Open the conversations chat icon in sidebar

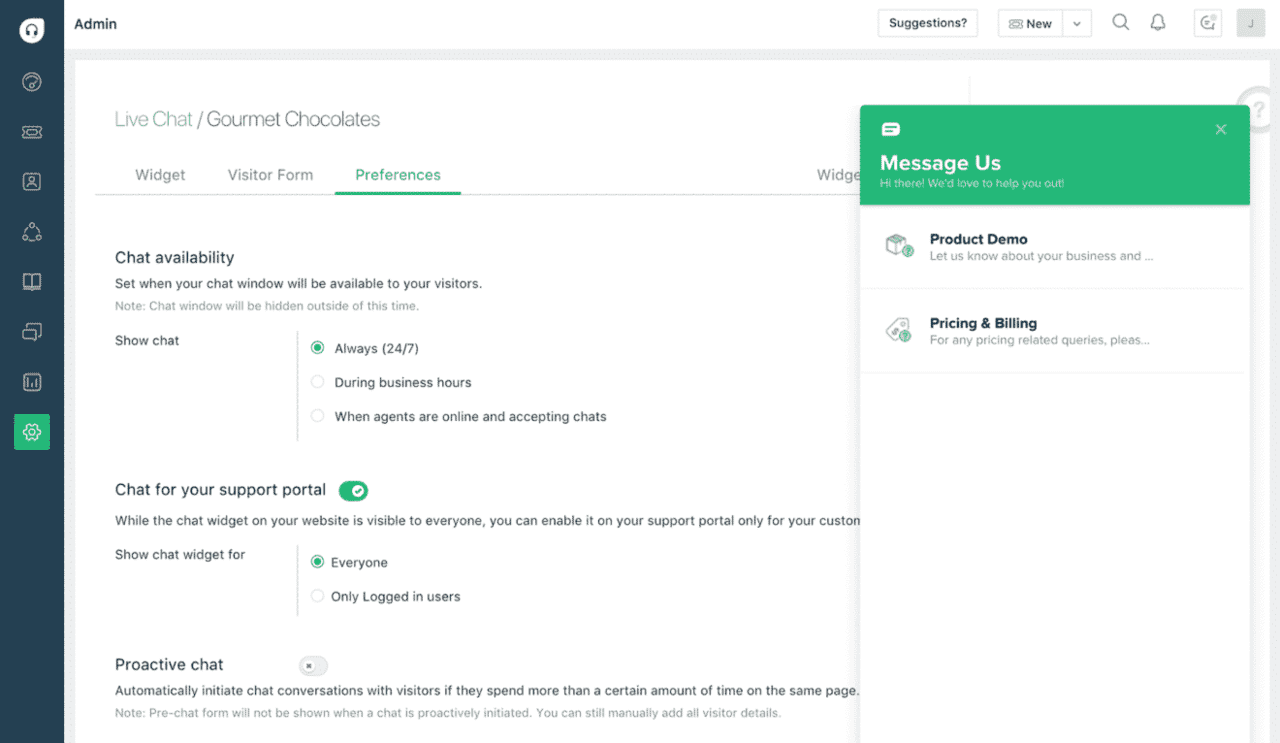point(32,332)
